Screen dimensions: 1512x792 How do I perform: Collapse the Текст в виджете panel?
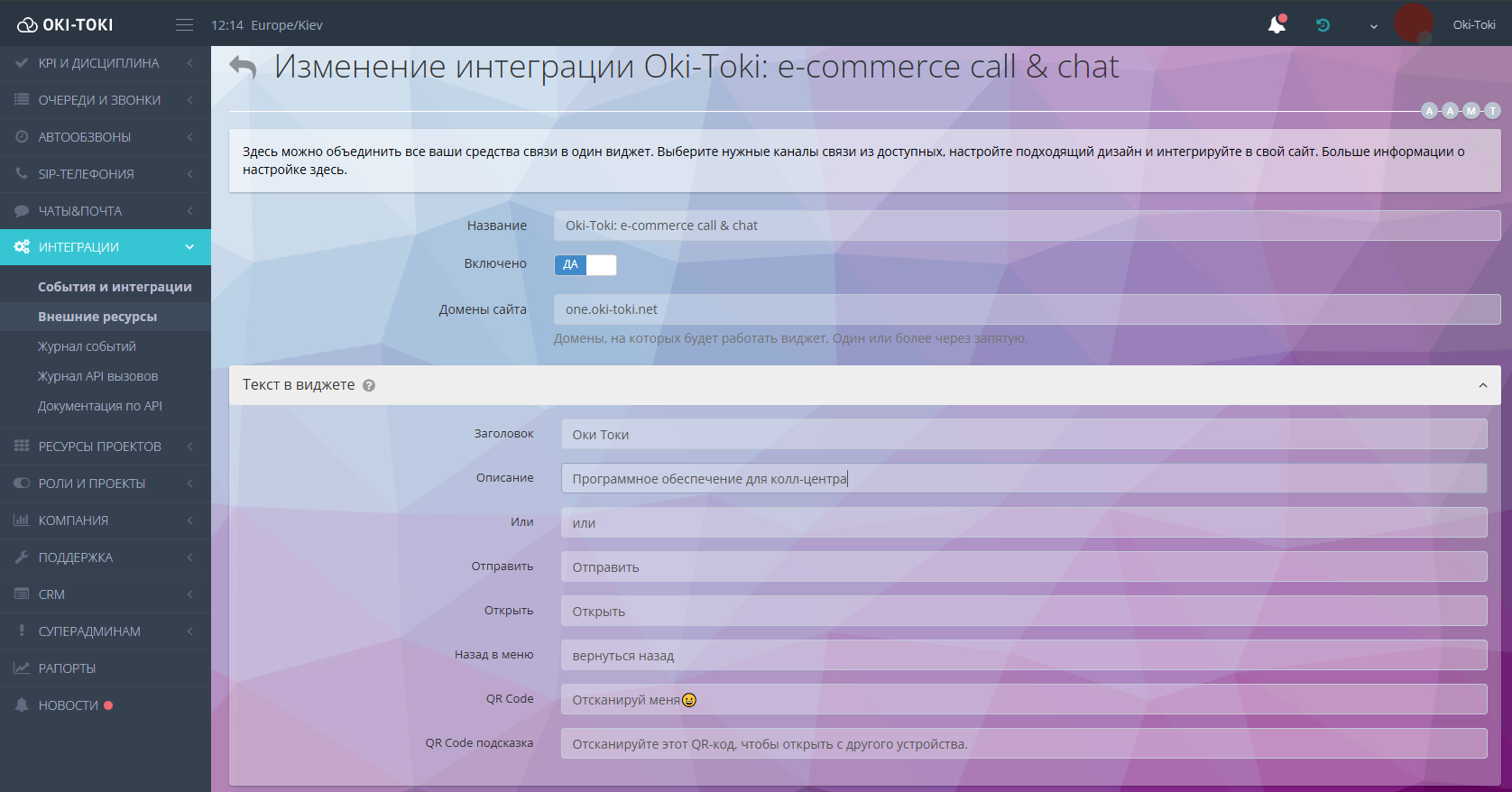(1482, 385)
